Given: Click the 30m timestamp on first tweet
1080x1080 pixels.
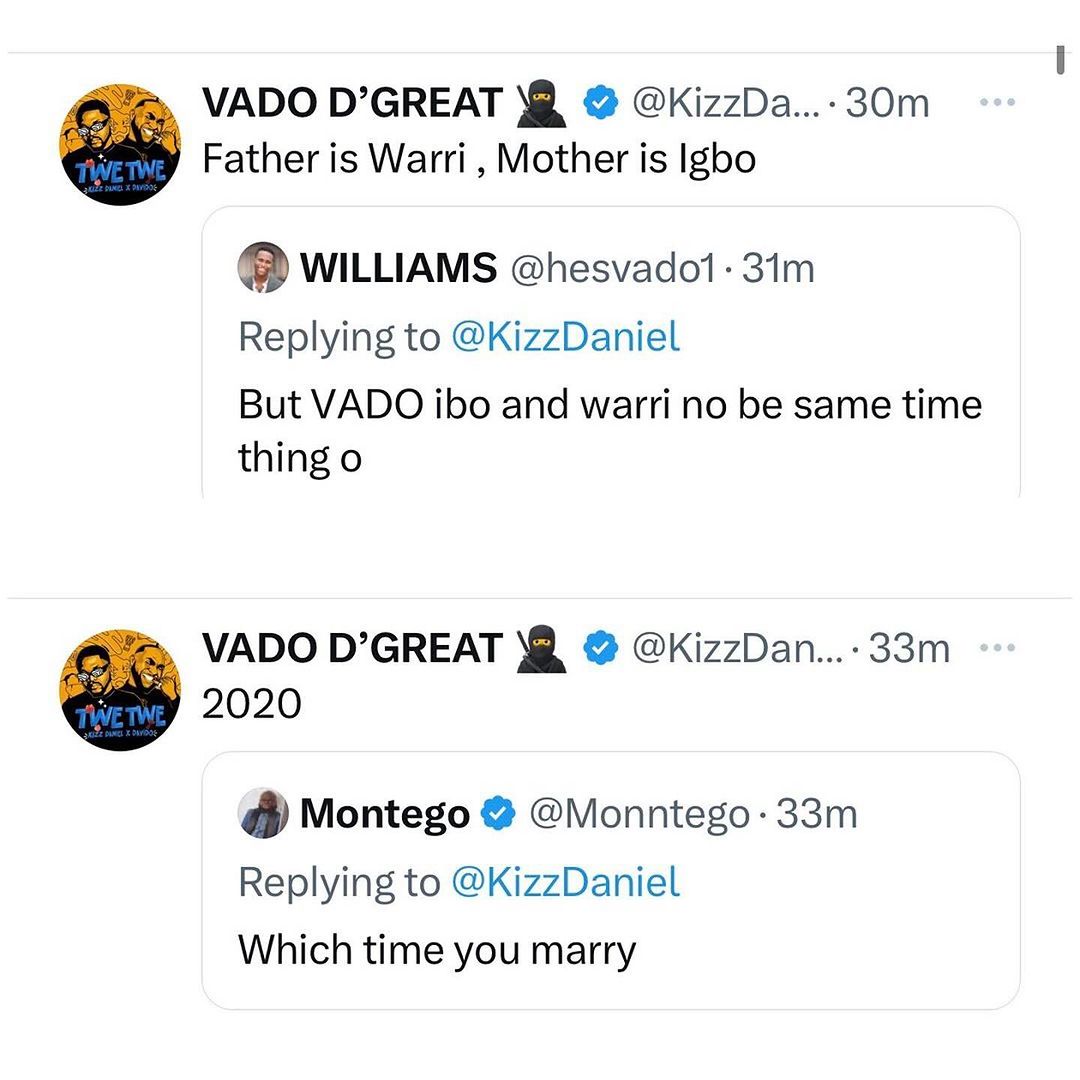Looking at the screenshot, I should coord(888,103).
